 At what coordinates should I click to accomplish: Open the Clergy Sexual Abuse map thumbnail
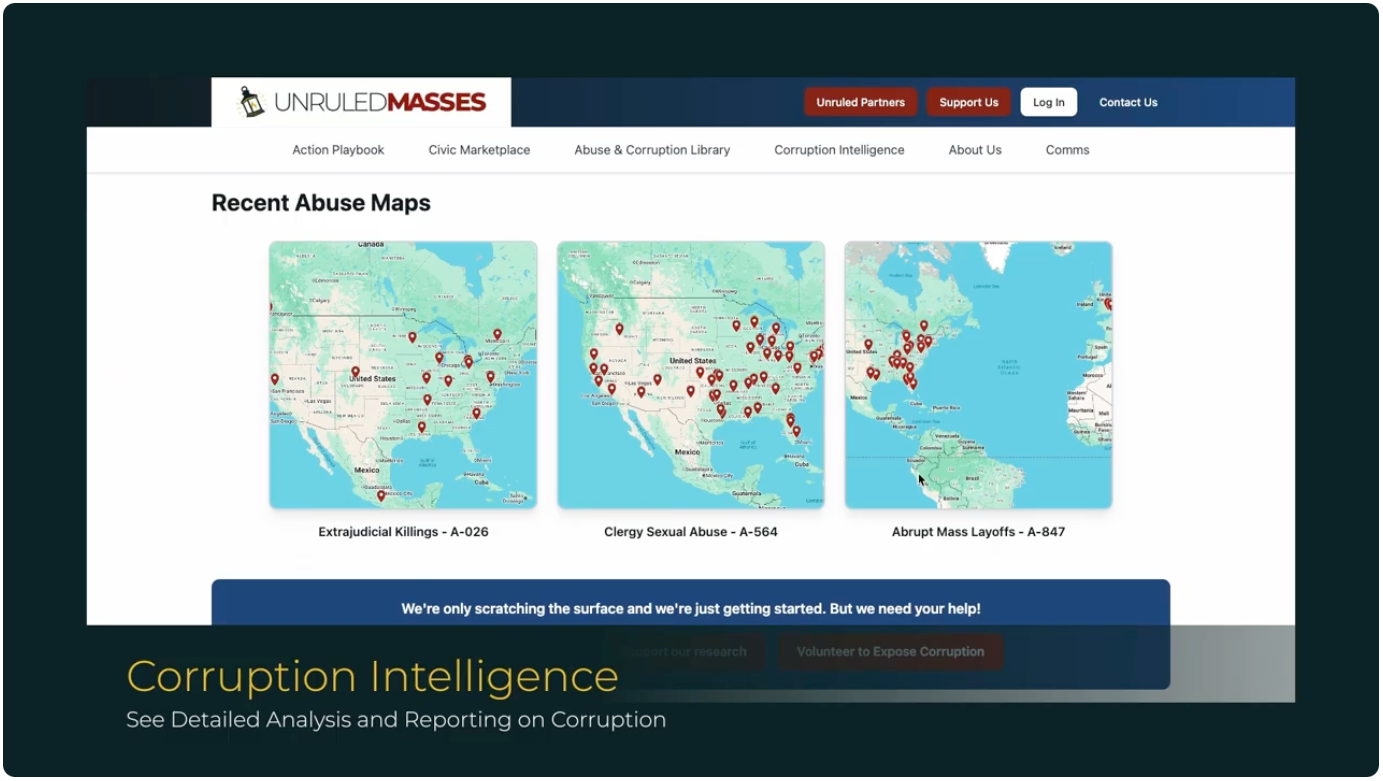[x=691, y=375]
